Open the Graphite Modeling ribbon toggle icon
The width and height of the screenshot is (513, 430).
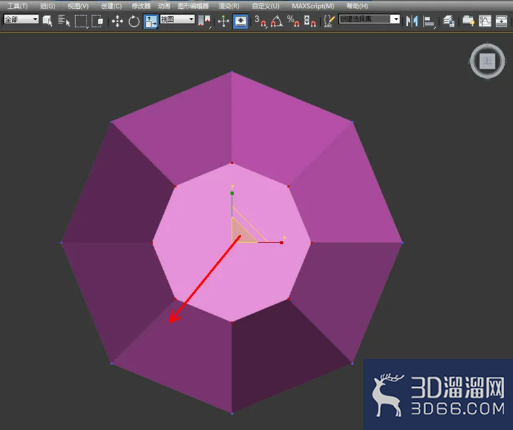pyautogui.click(x=468, y=22)
